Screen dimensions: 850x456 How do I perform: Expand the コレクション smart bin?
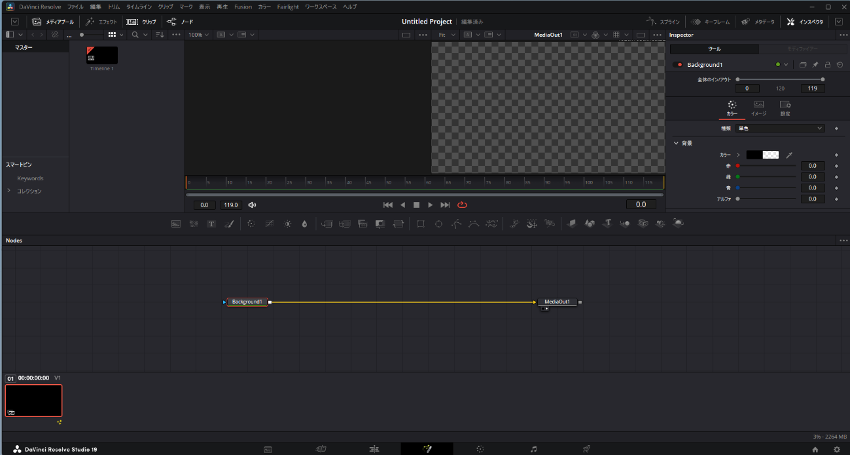click(9, 190)
